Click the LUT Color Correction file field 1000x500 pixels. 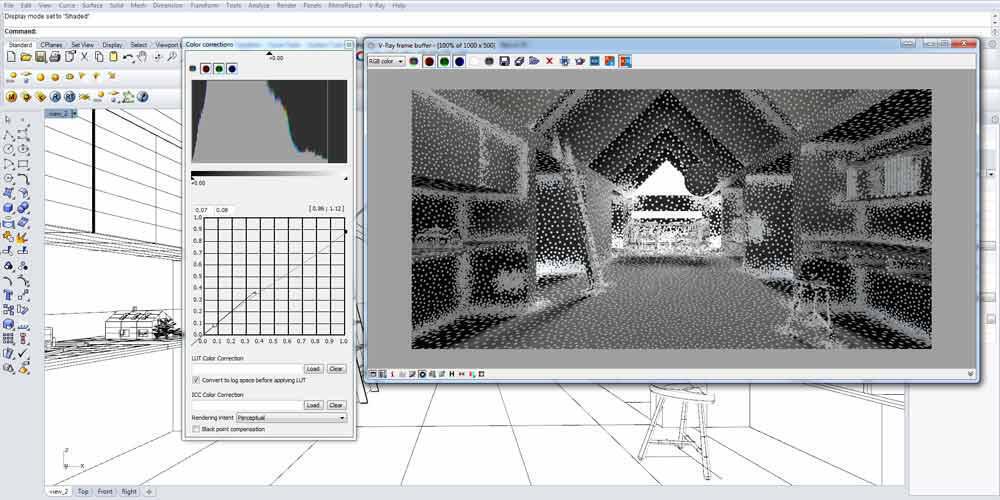pos(247,369)
